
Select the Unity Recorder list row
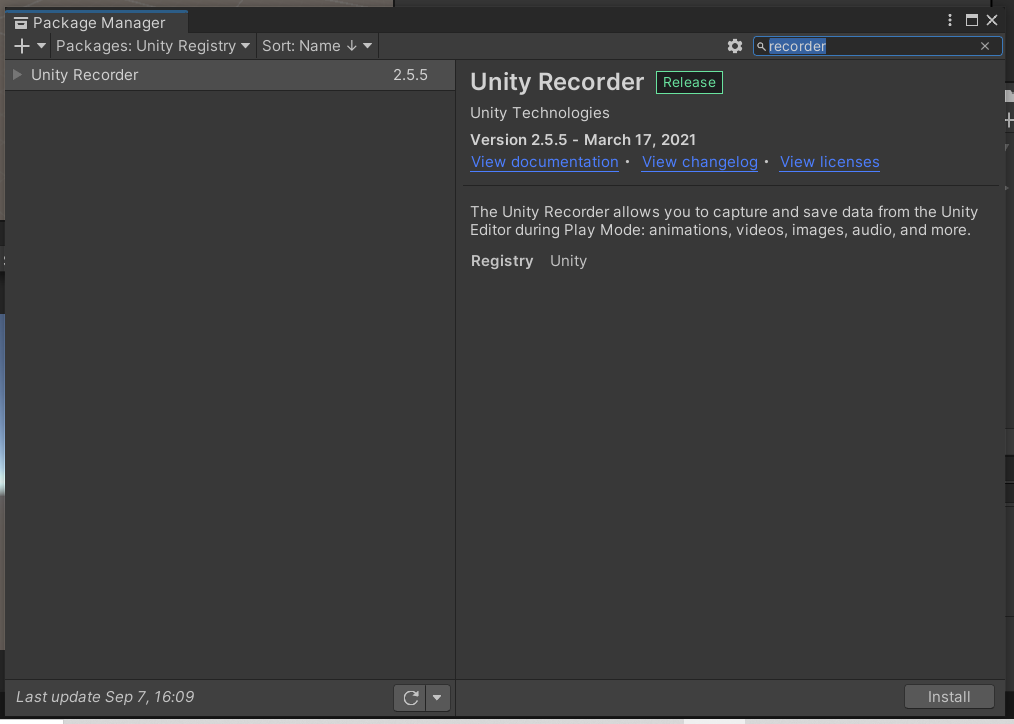[230, 75]
